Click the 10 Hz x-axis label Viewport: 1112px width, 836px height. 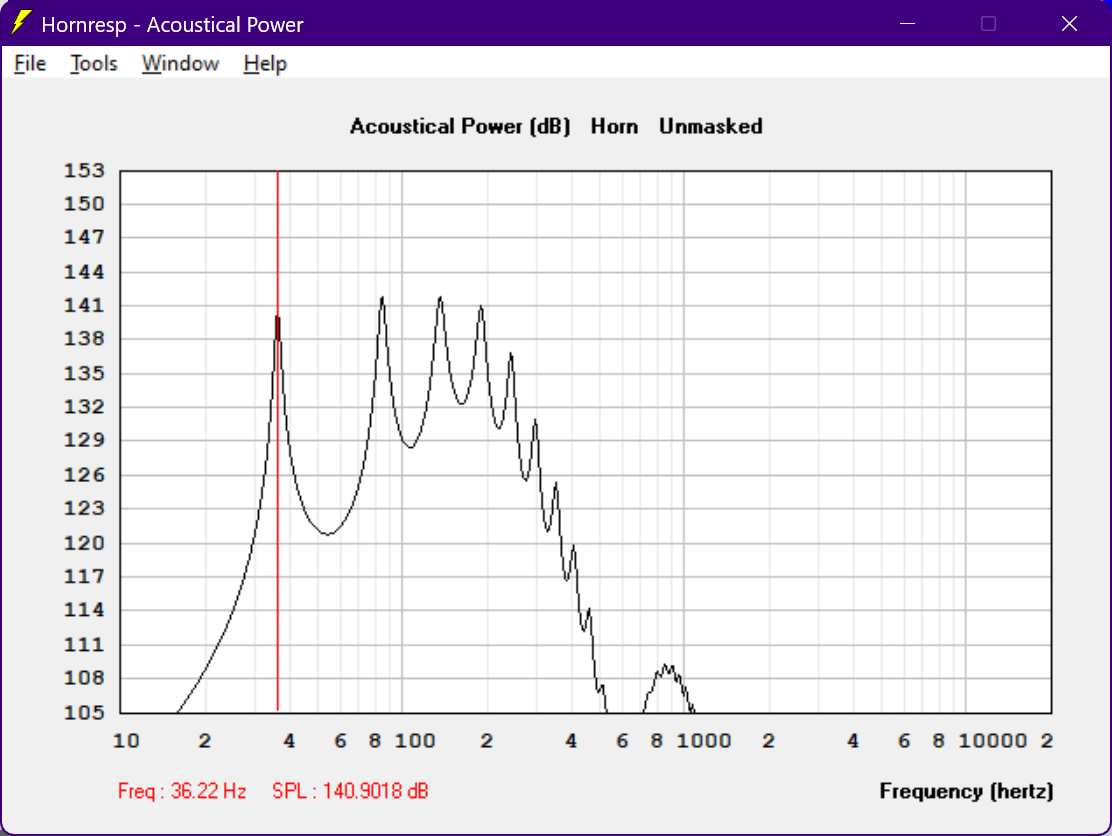[126, 741]
